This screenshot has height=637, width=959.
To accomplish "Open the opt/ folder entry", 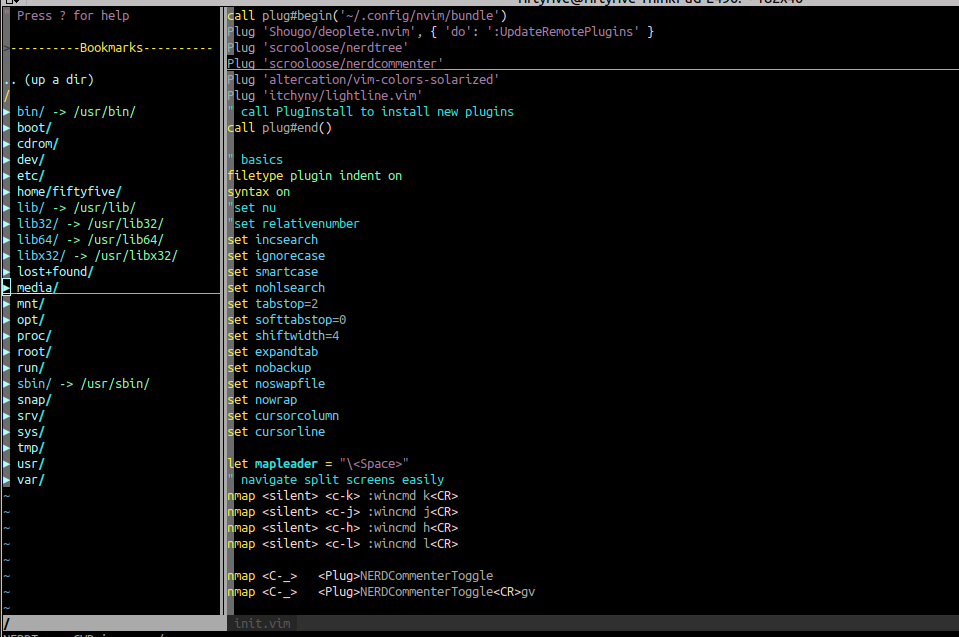I will pos(30,320).
